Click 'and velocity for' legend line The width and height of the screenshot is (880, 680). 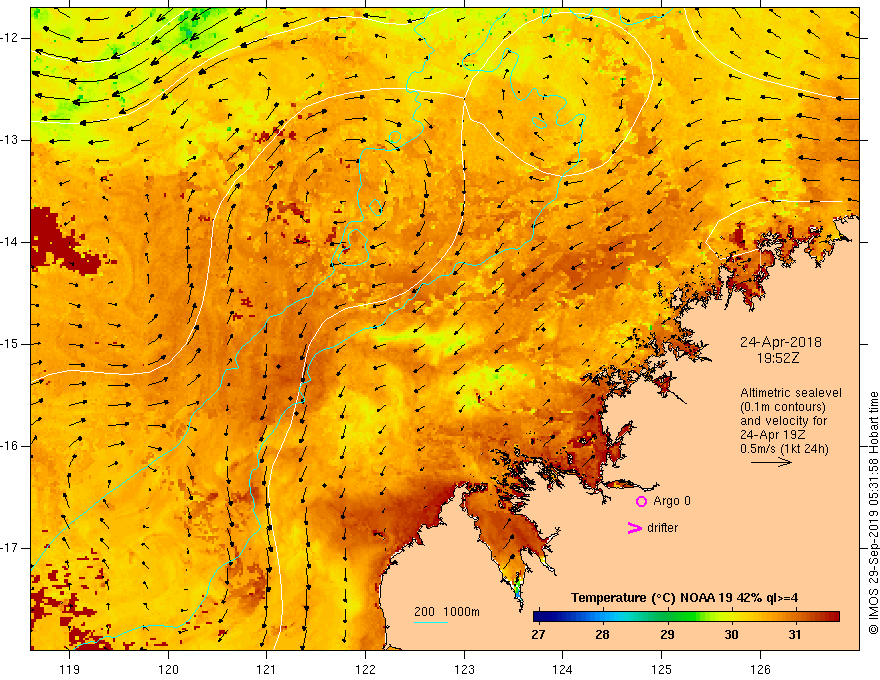(783, 421)
